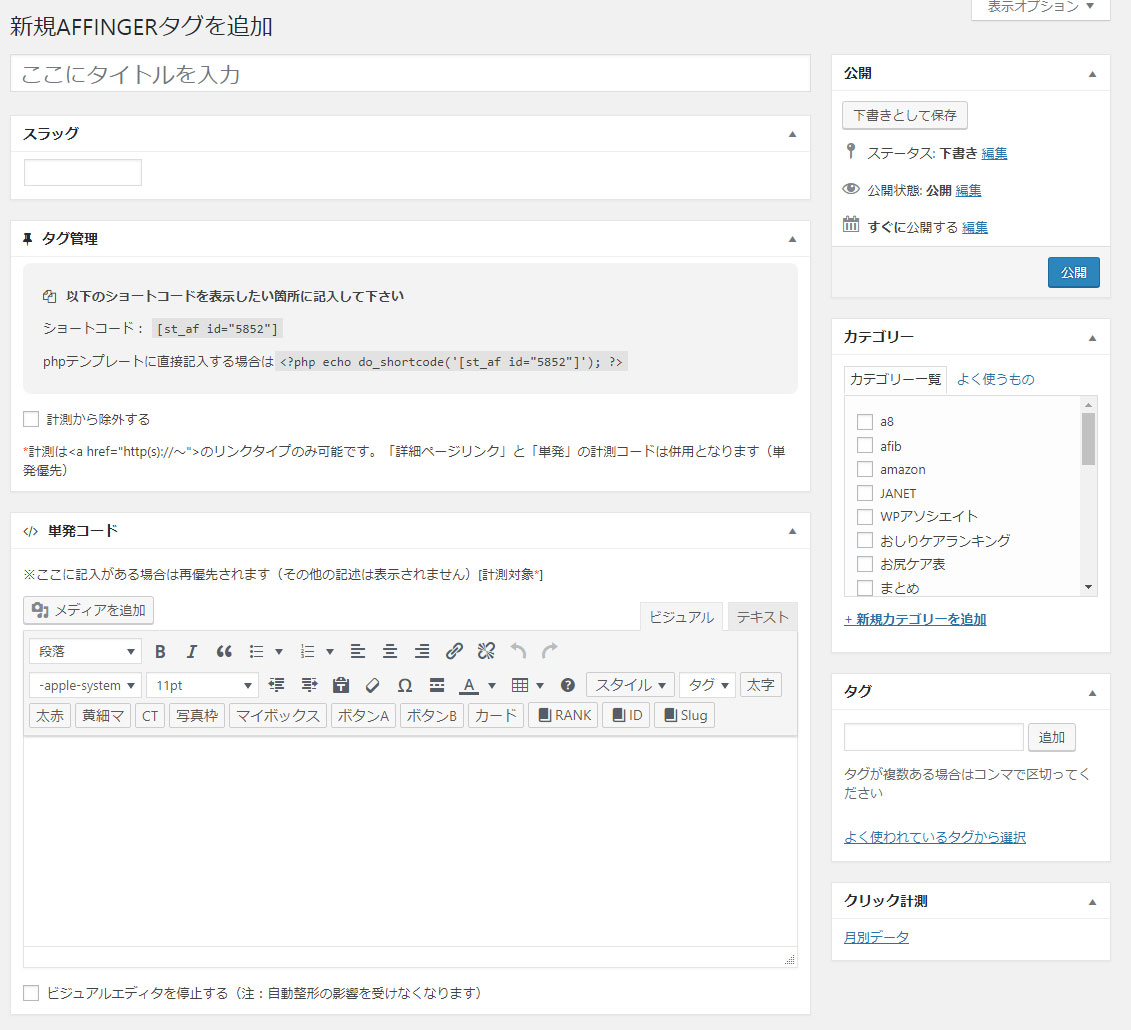Decrease indent
This screenshot has width=1131, height=1030.
coord(276,685)
